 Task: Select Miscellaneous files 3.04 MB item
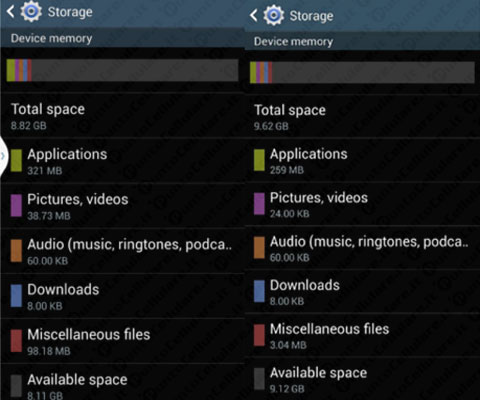click(362, 335)
